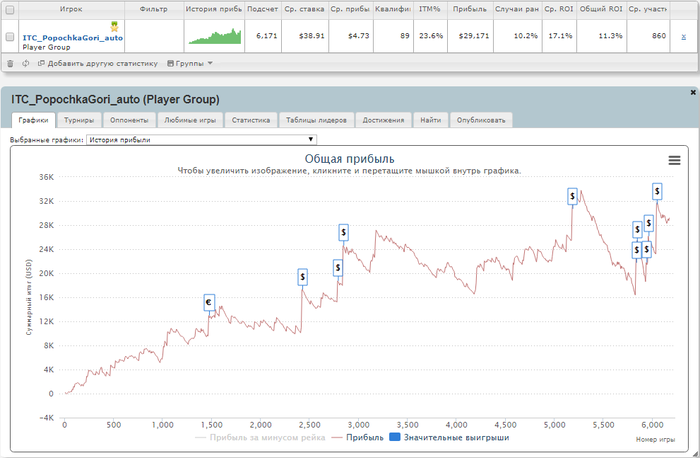The width and height of the screenshot is (700, 458).
Task: Click the dollar marker near game 5,200
Action: (572, 196)
